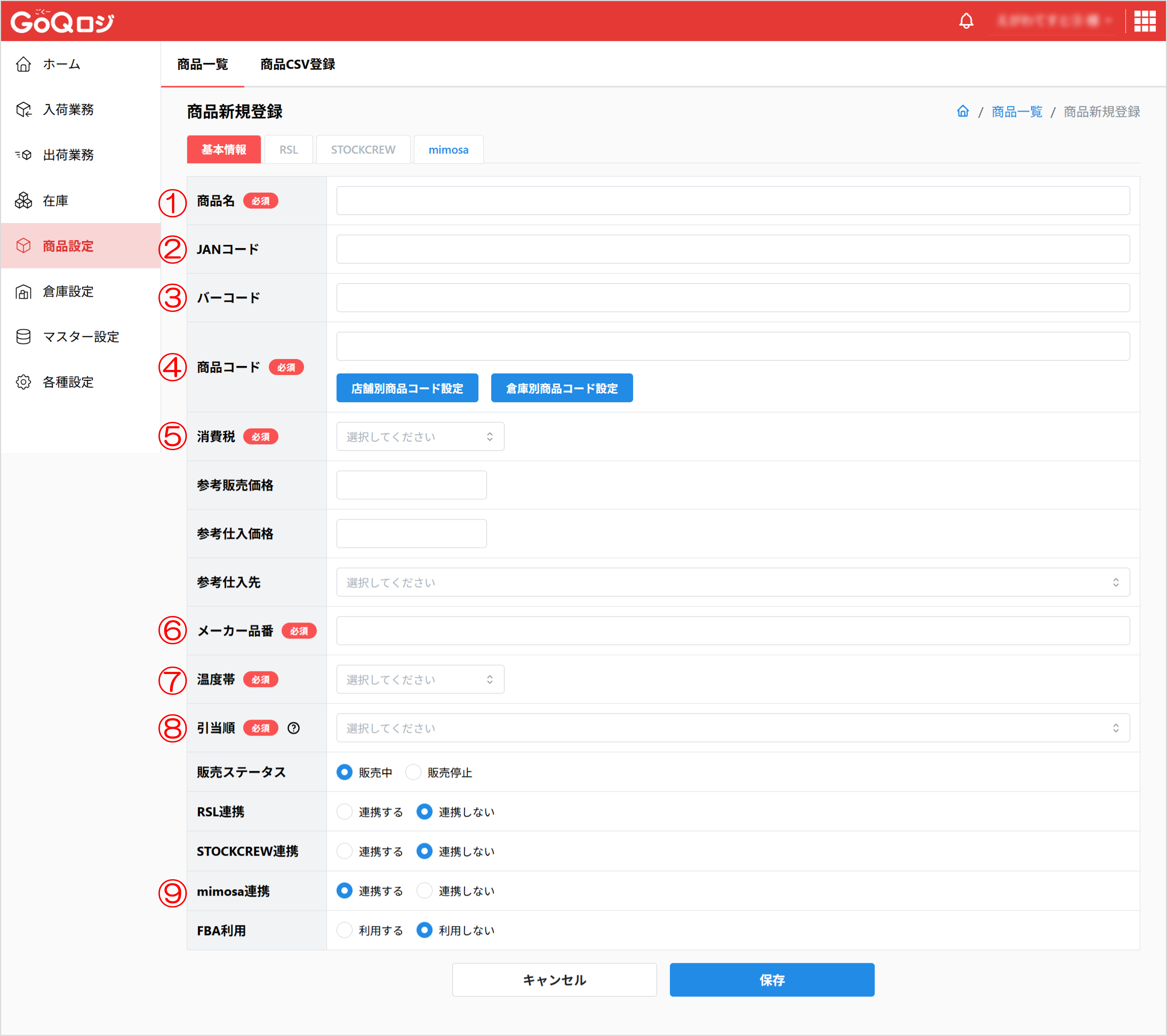Screen dimensions: 1167x1036
Task: Click the 入荷業務 box icon
Action: 23,109
